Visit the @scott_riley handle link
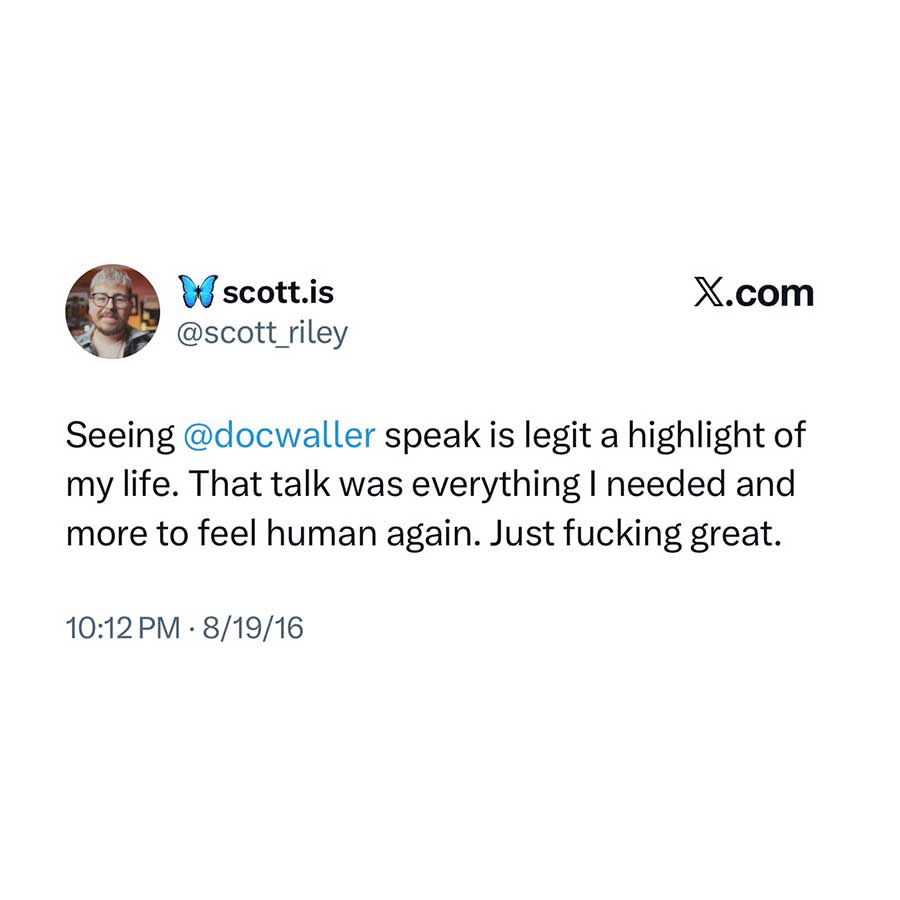 262,332
